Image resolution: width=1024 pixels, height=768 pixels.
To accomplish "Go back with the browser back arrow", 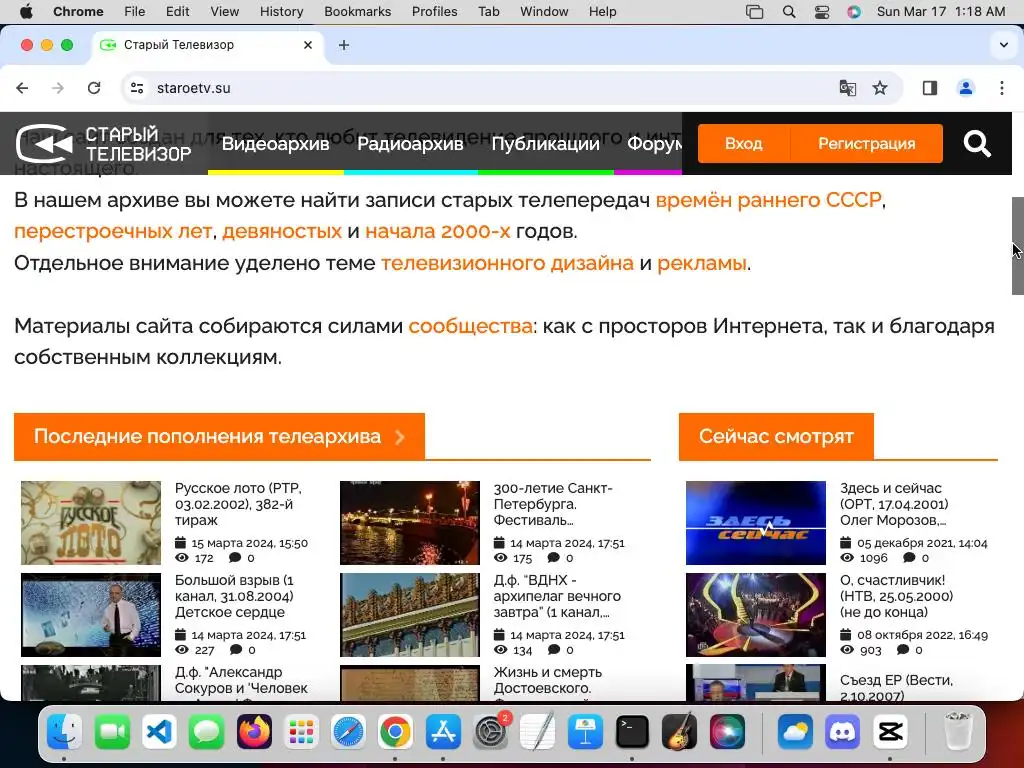I will 22,88.
